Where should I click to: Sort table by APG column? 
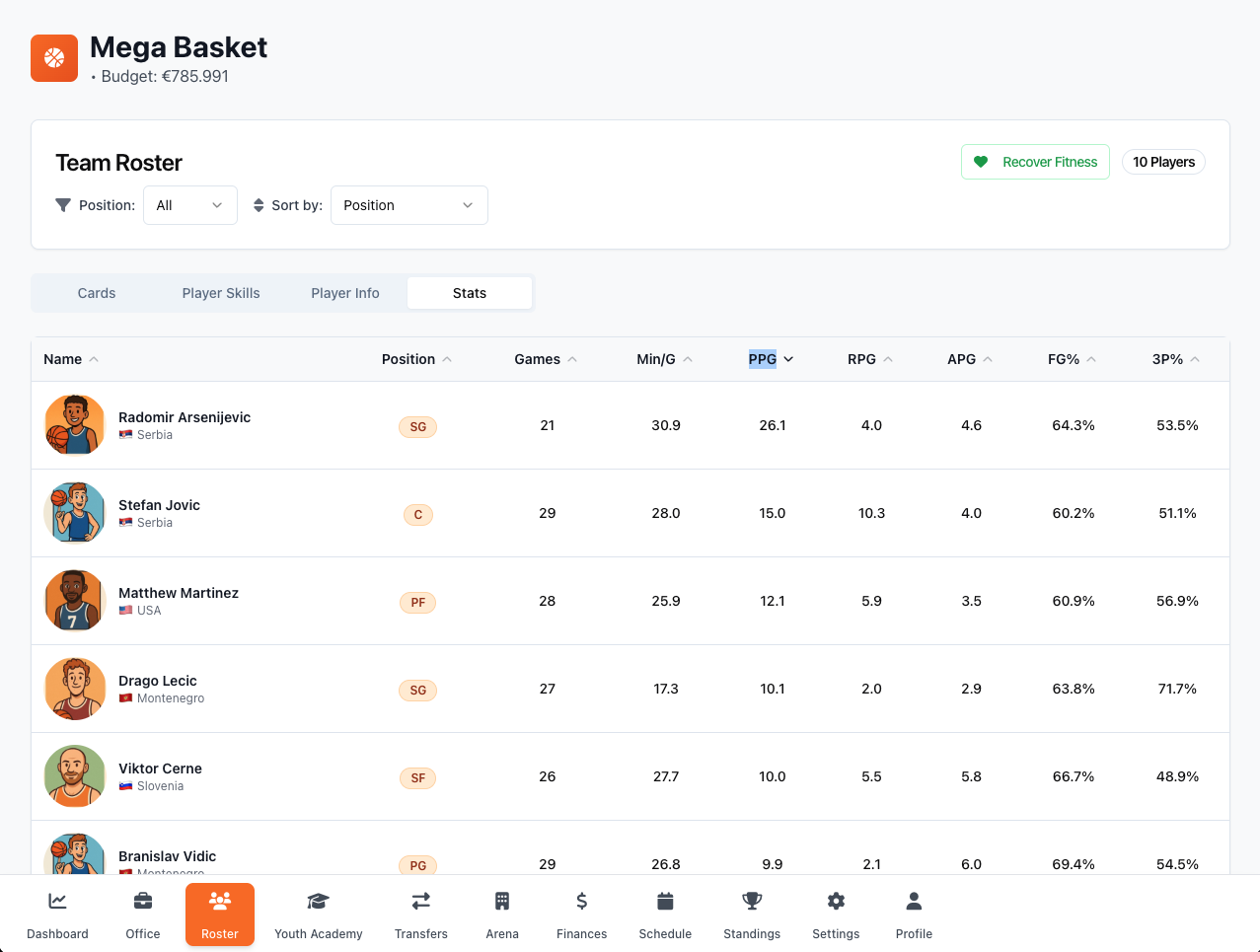(x=970, y=359)
